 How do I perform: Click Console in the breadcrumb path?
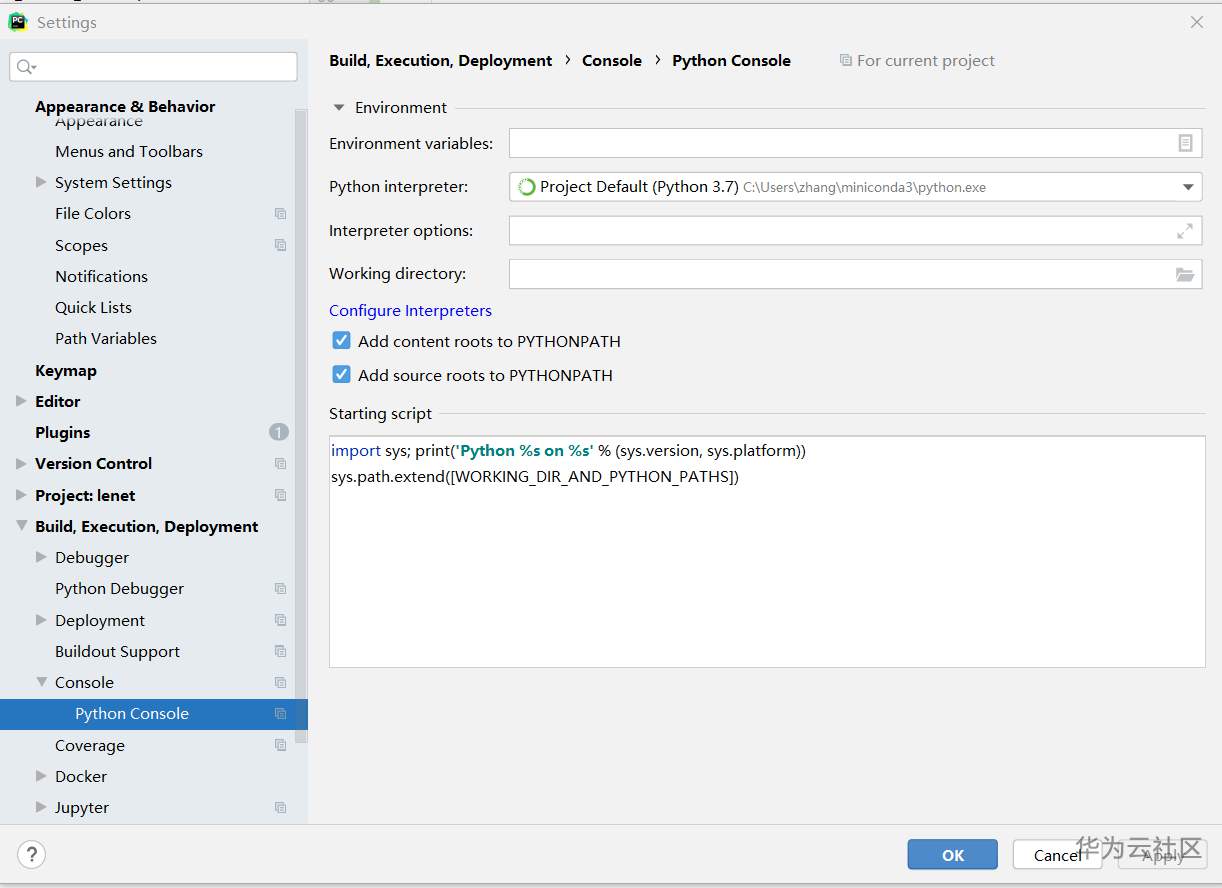click(x=612, y=61)
